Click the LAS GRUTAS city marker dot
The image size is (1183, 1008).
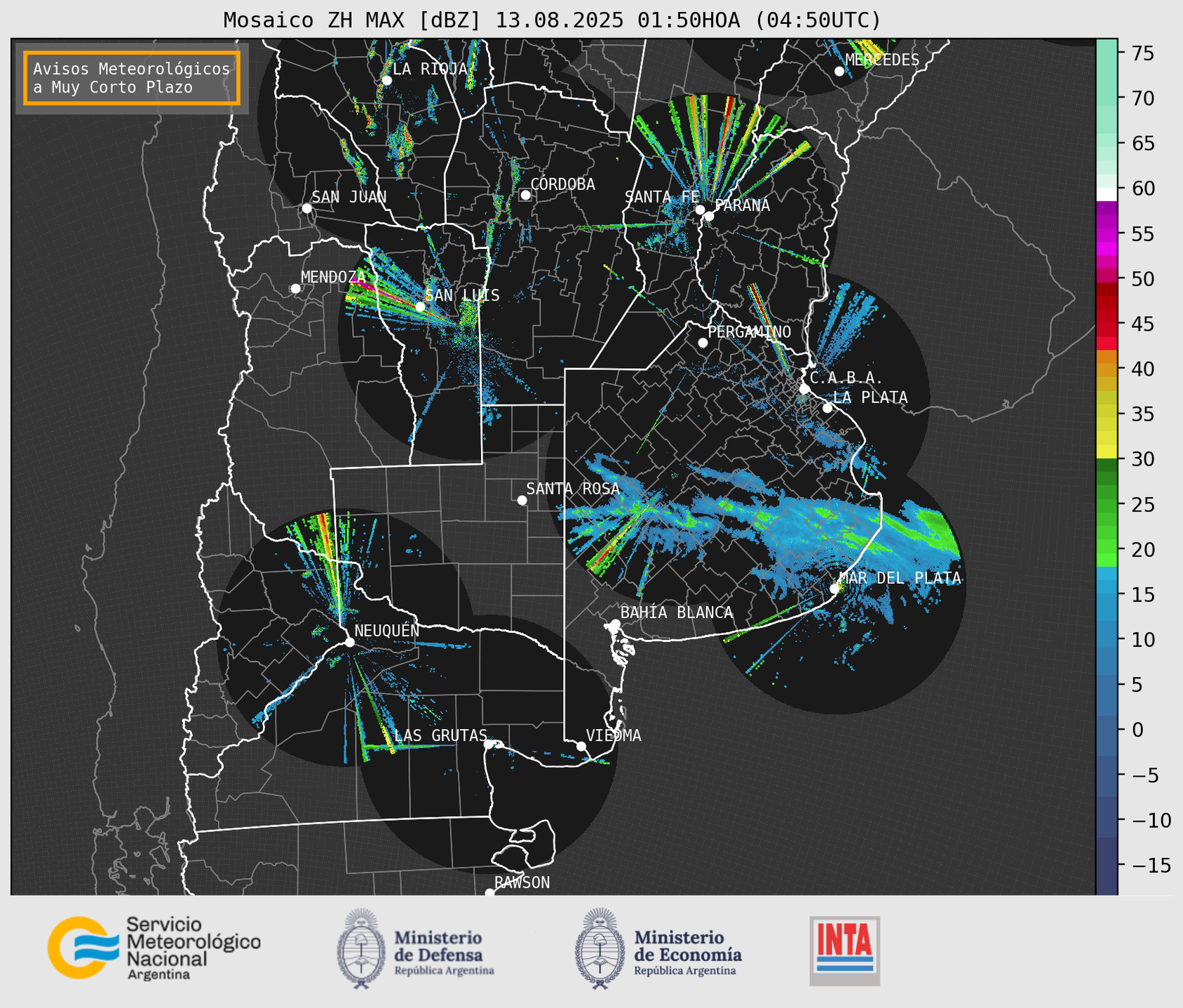[x=488, y=744]
